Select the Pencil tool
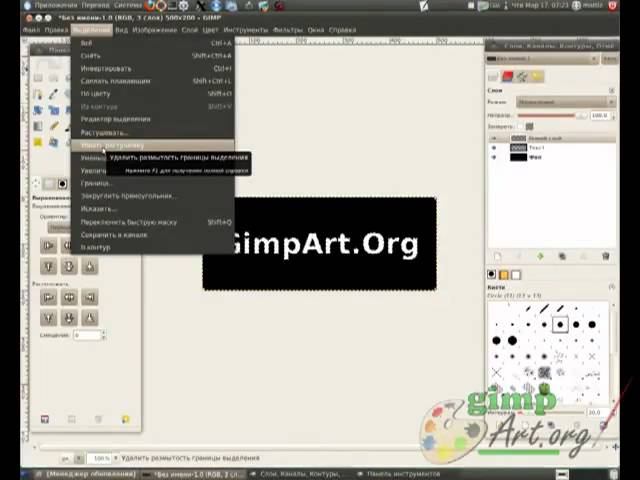 [x=53, y=126]
